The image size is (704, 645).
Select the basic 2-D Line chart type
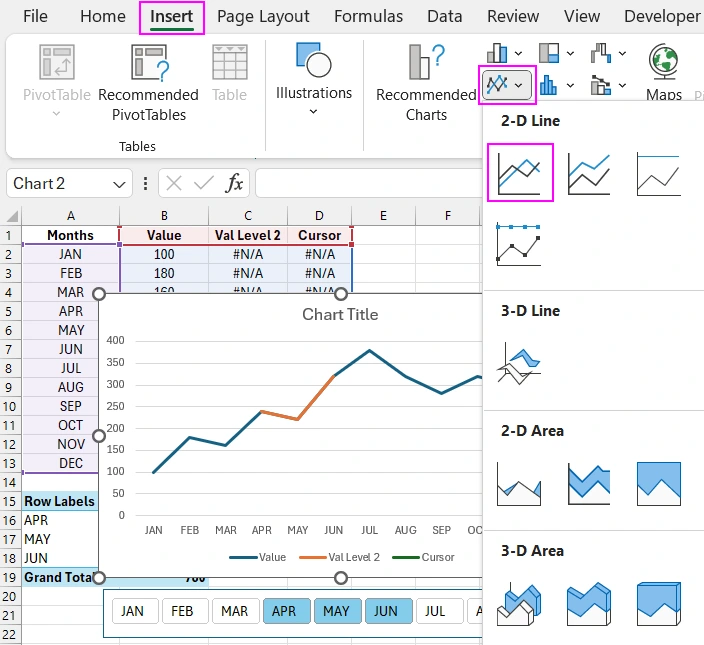519,172
